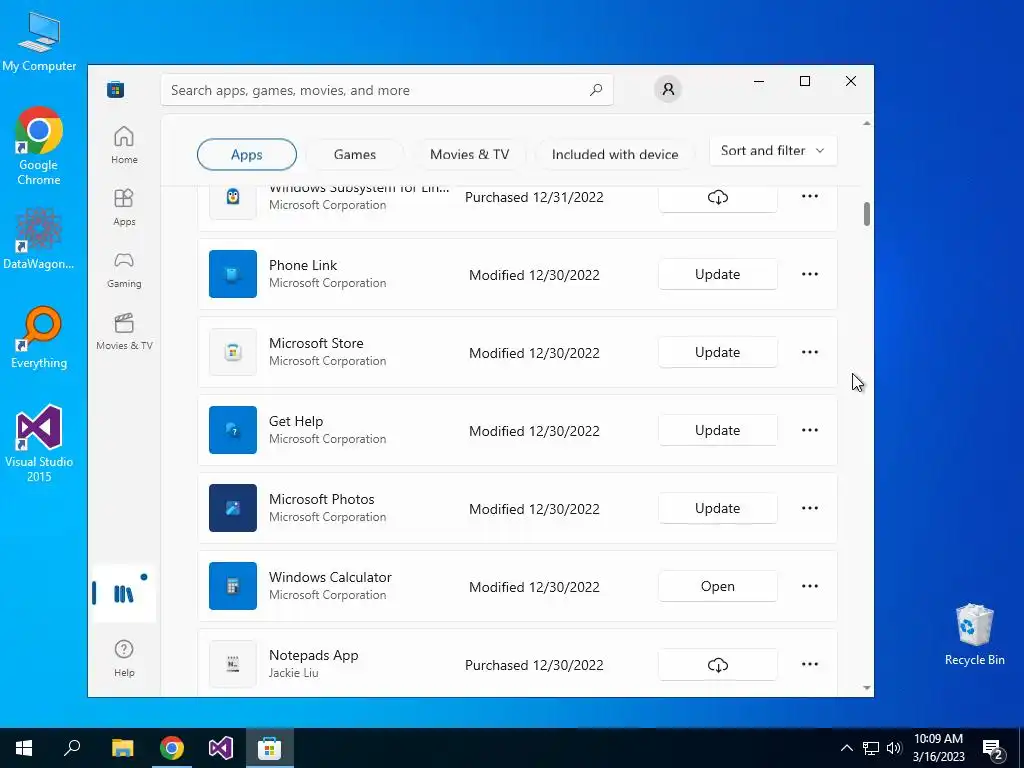This screenshot has height=768, width=1024.
Task: Update the Phone Link app
Action: coord(718,274)
